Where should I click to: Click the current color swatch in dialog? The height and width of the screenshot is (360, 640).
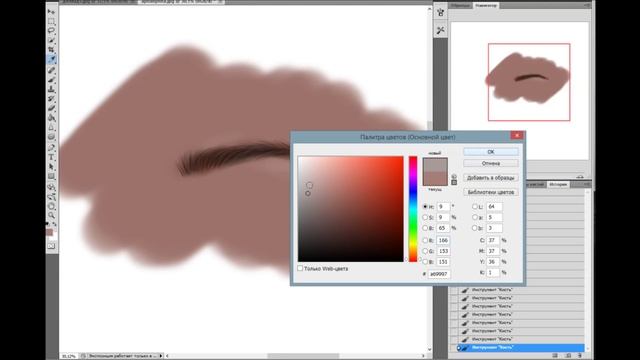coord(435,178)
